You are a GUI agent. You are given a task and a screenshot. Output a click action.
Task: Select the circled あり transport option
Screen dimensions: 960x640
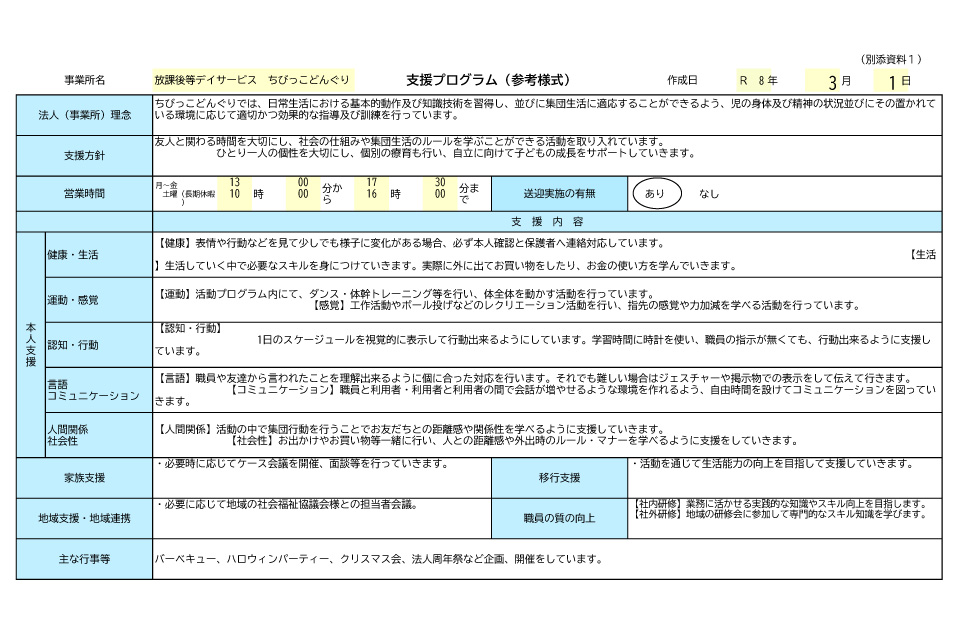[656, 194]
